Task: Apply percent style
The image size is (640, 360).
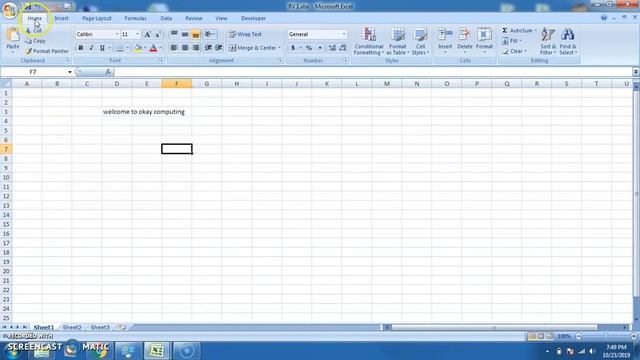Action: coord(309,48)
